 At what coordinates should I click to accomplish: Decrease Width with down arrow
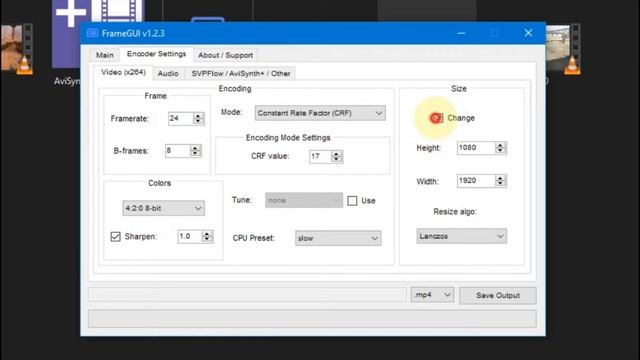[500, 184]
